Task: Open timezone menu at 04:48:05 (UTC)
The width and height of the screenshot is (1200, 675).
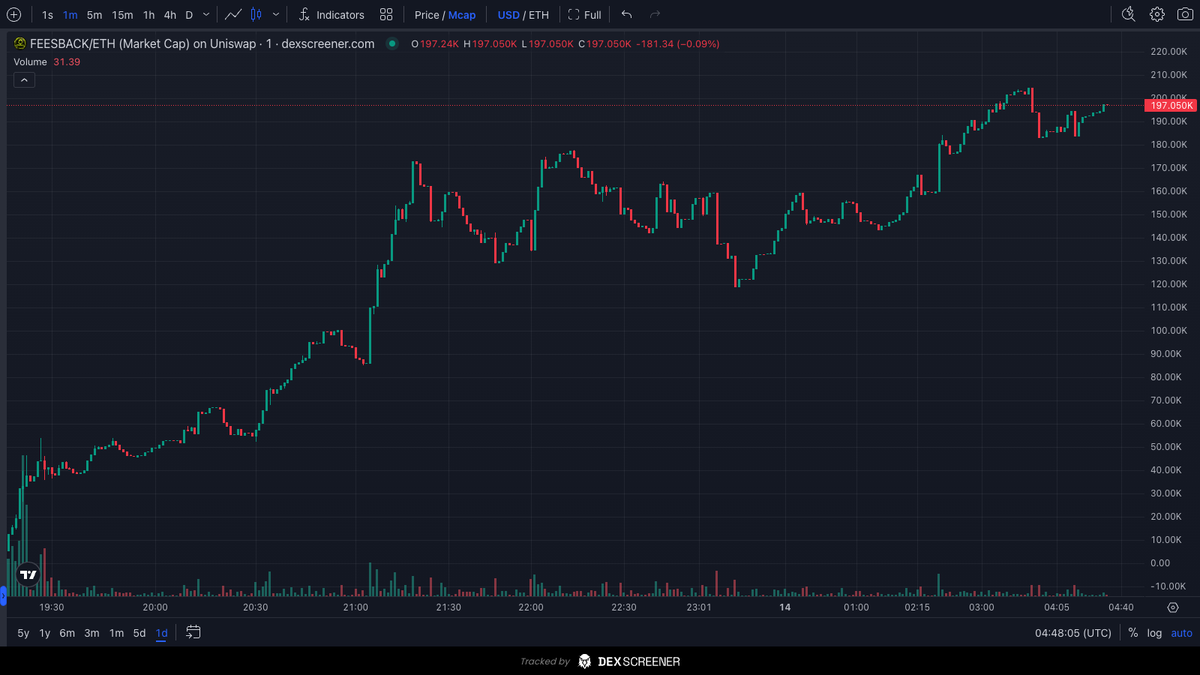Action: [x=1073, y=633]
